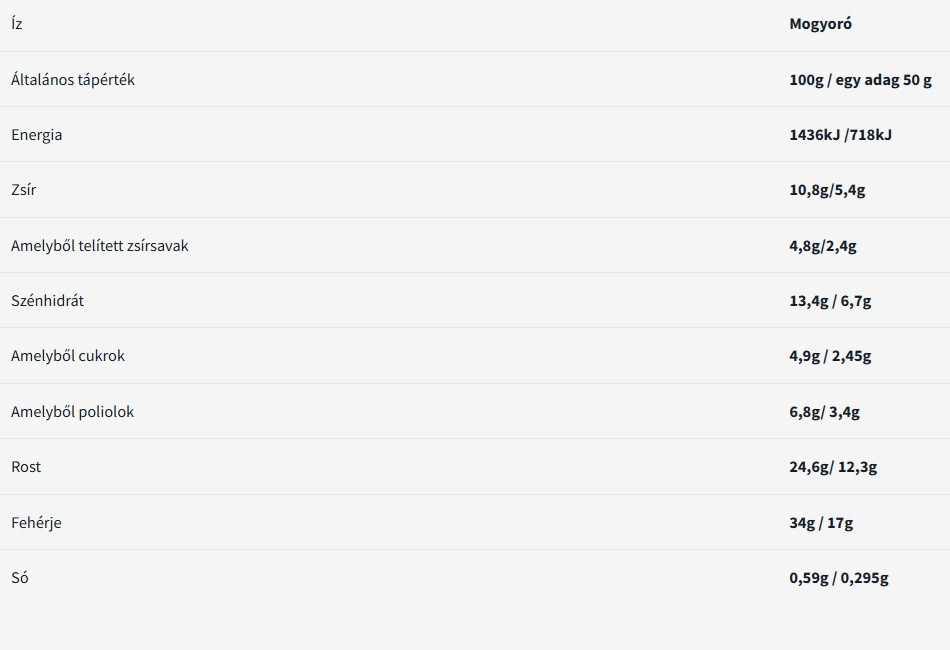The image size is (950, 650).
Task: Click the "Amelyből poliolok" label
Action: 73,412
